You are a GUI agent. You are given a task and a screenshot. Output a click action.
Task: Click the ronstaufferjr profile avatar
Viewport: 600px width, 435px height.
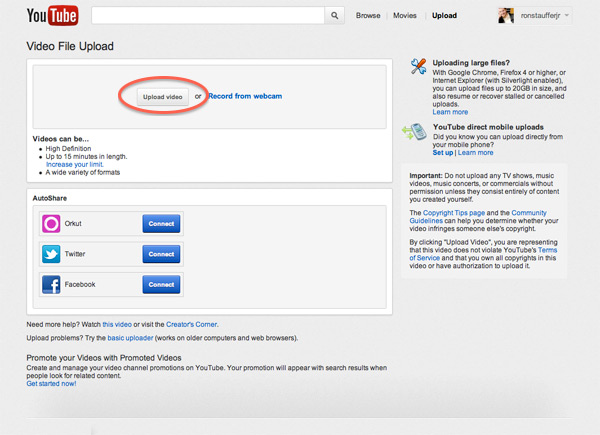505,16
